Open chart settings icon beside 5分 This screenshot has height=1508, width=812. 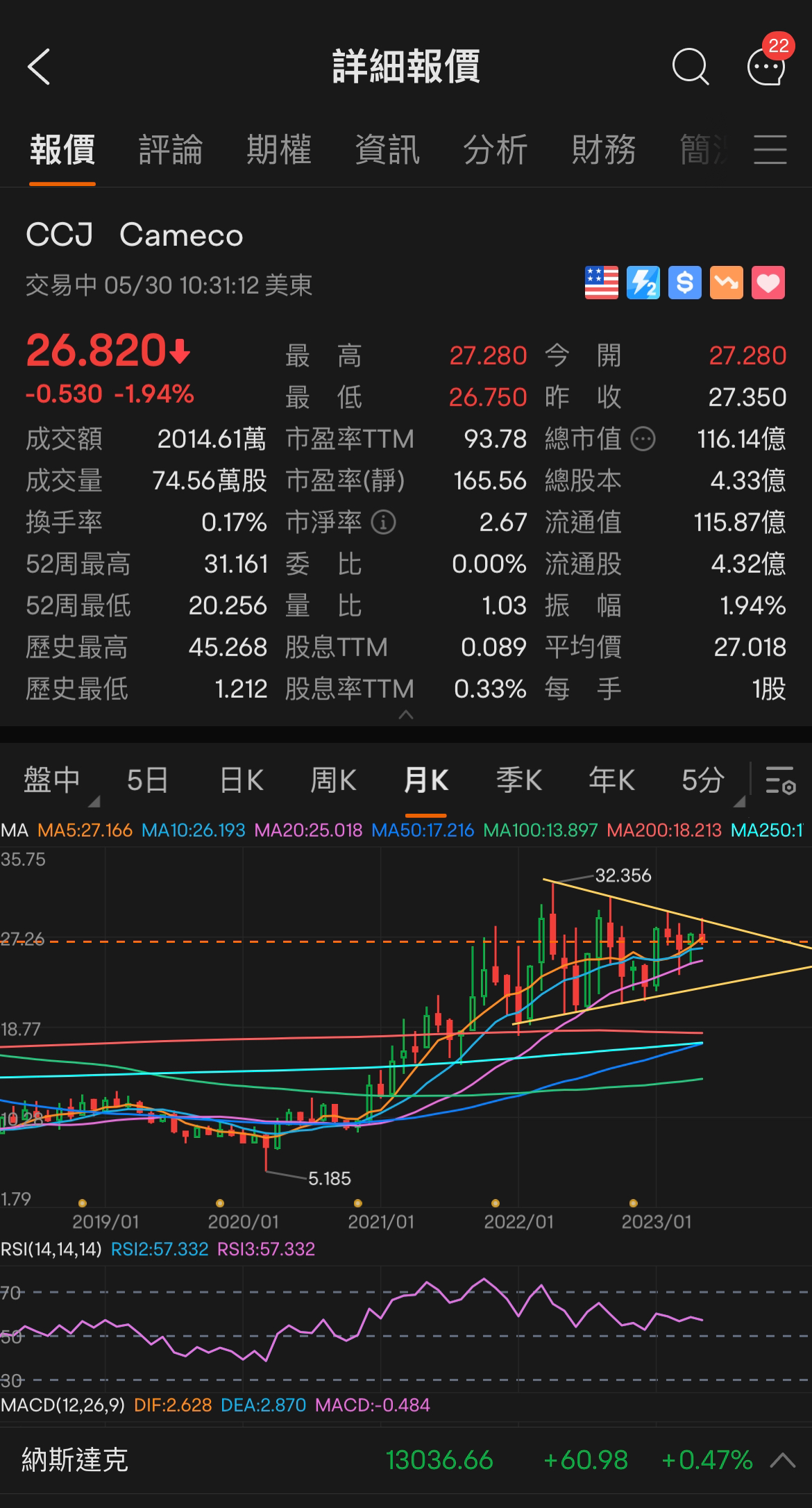click(781, 780)
